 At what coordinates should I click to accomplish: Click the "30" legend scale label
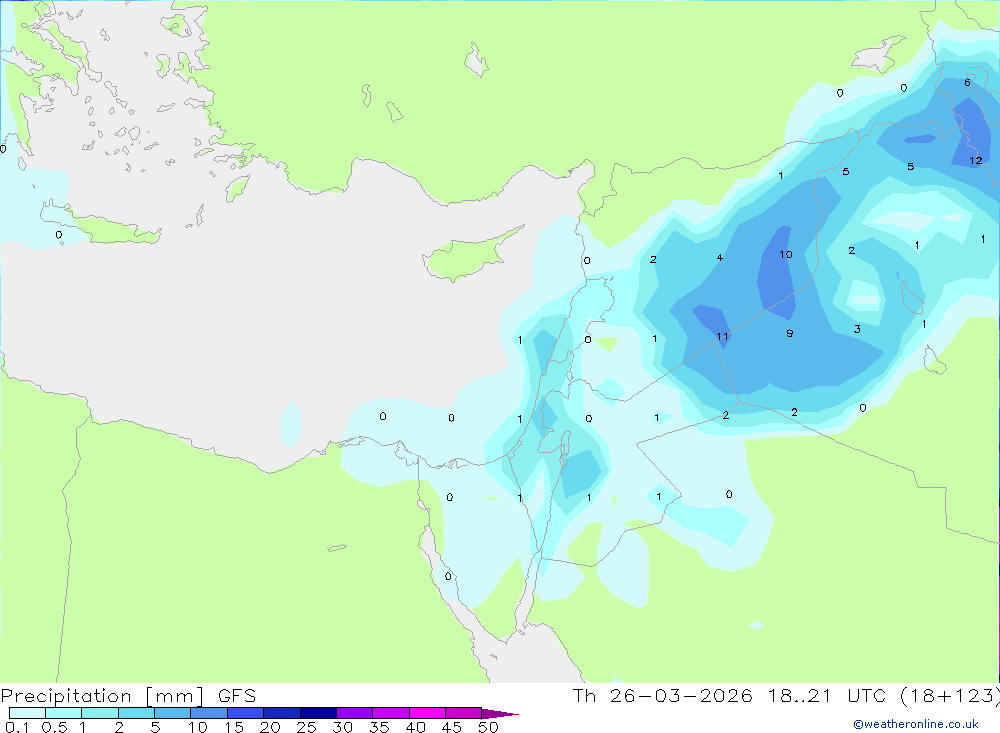(342, 727)
